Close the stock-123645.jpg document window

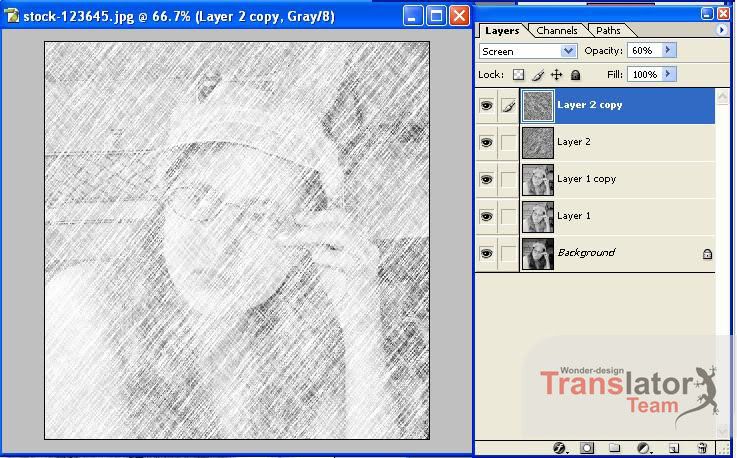(x=459, y=16)
